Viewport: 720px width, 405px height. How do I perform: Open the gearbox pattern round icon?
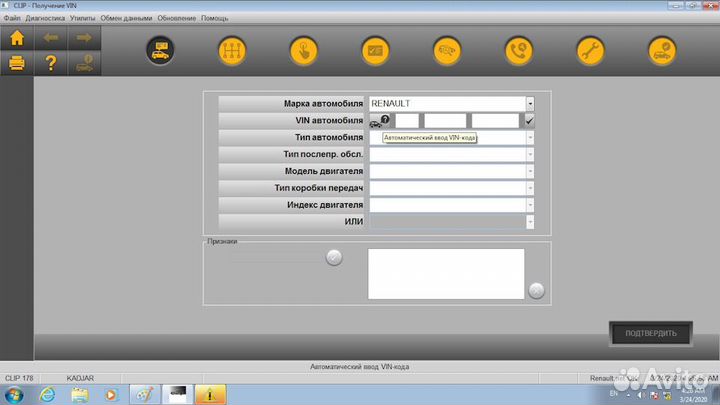(x=232, y=51)
